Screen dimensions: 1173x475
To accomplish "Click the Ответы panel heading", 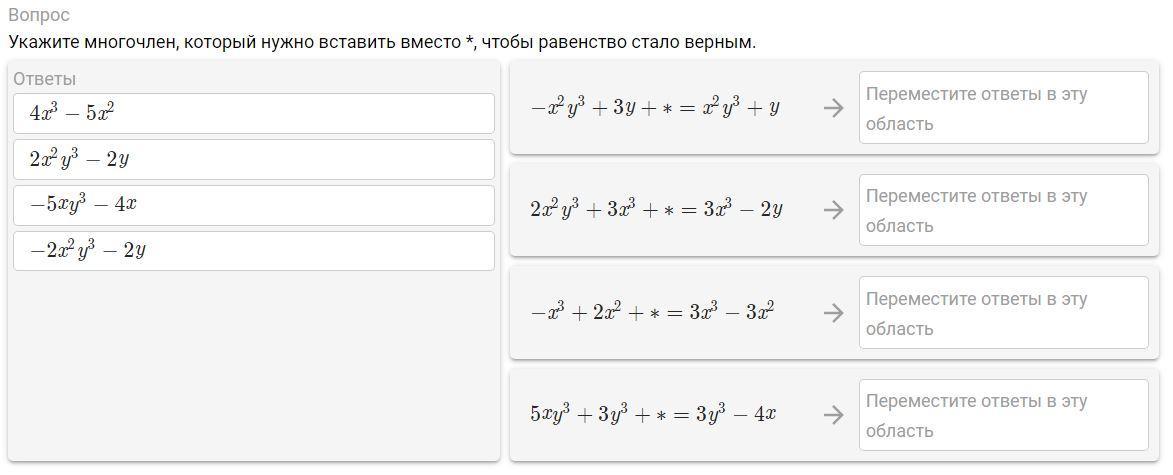I will pos(45,79).
